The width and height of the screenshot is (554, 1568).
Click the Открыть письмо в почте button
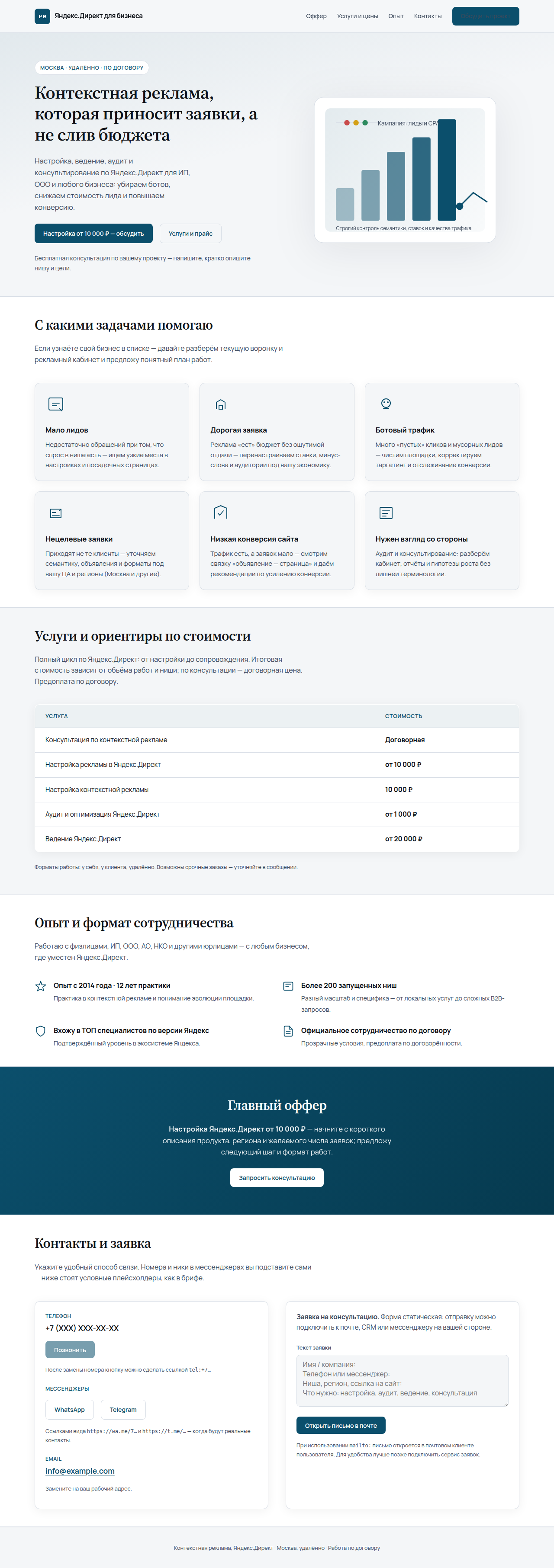click(341, 1426)
